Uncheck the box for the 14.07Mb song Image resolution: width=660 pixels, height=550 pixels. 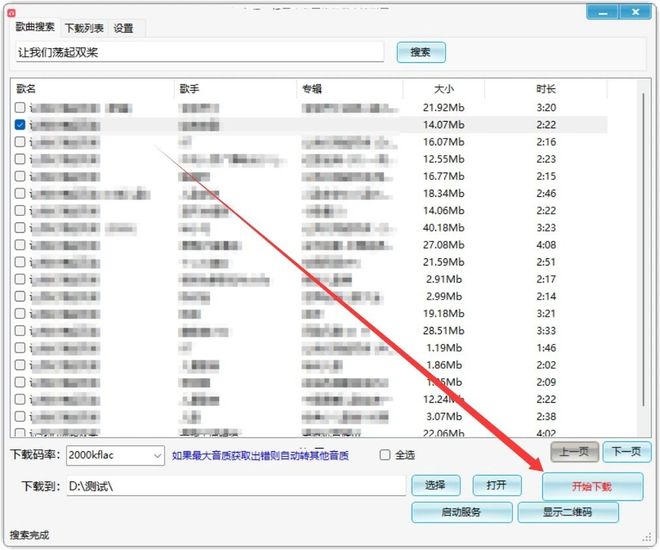(x=20, y=125)
